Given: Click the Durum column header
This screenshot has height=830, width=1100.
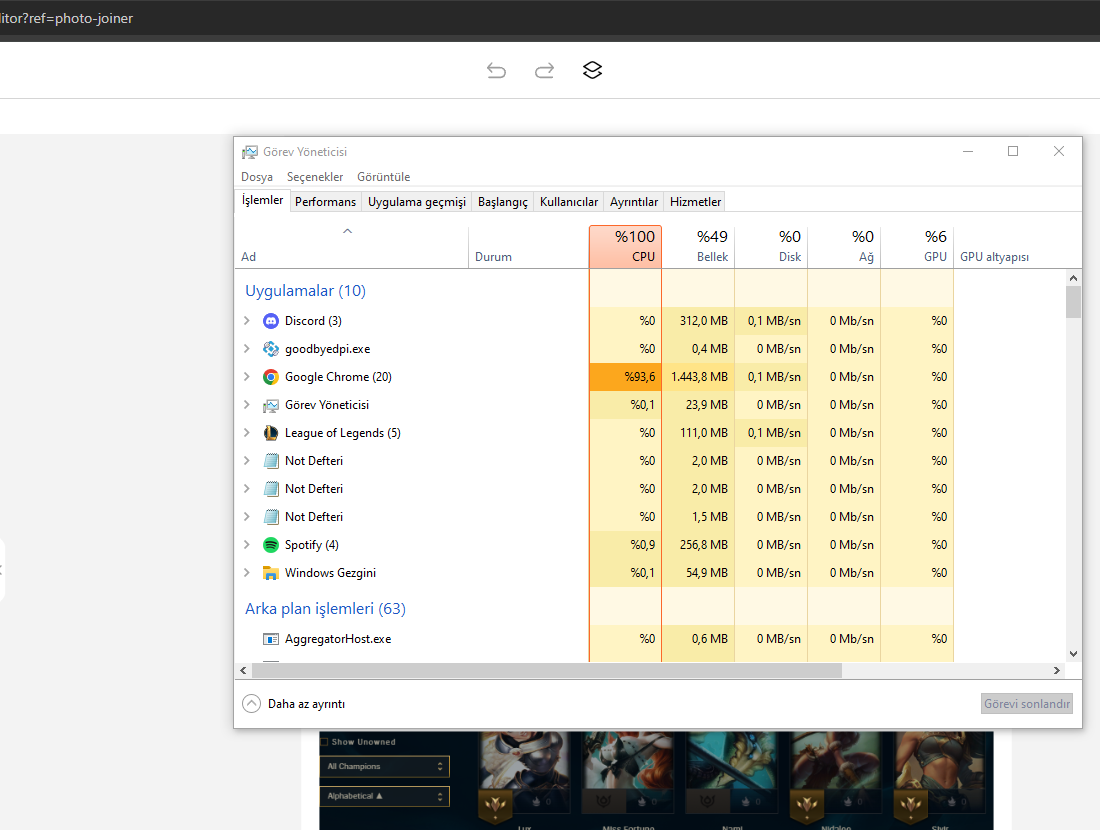Looking at the screenshot, I should [x=529, y=246].
